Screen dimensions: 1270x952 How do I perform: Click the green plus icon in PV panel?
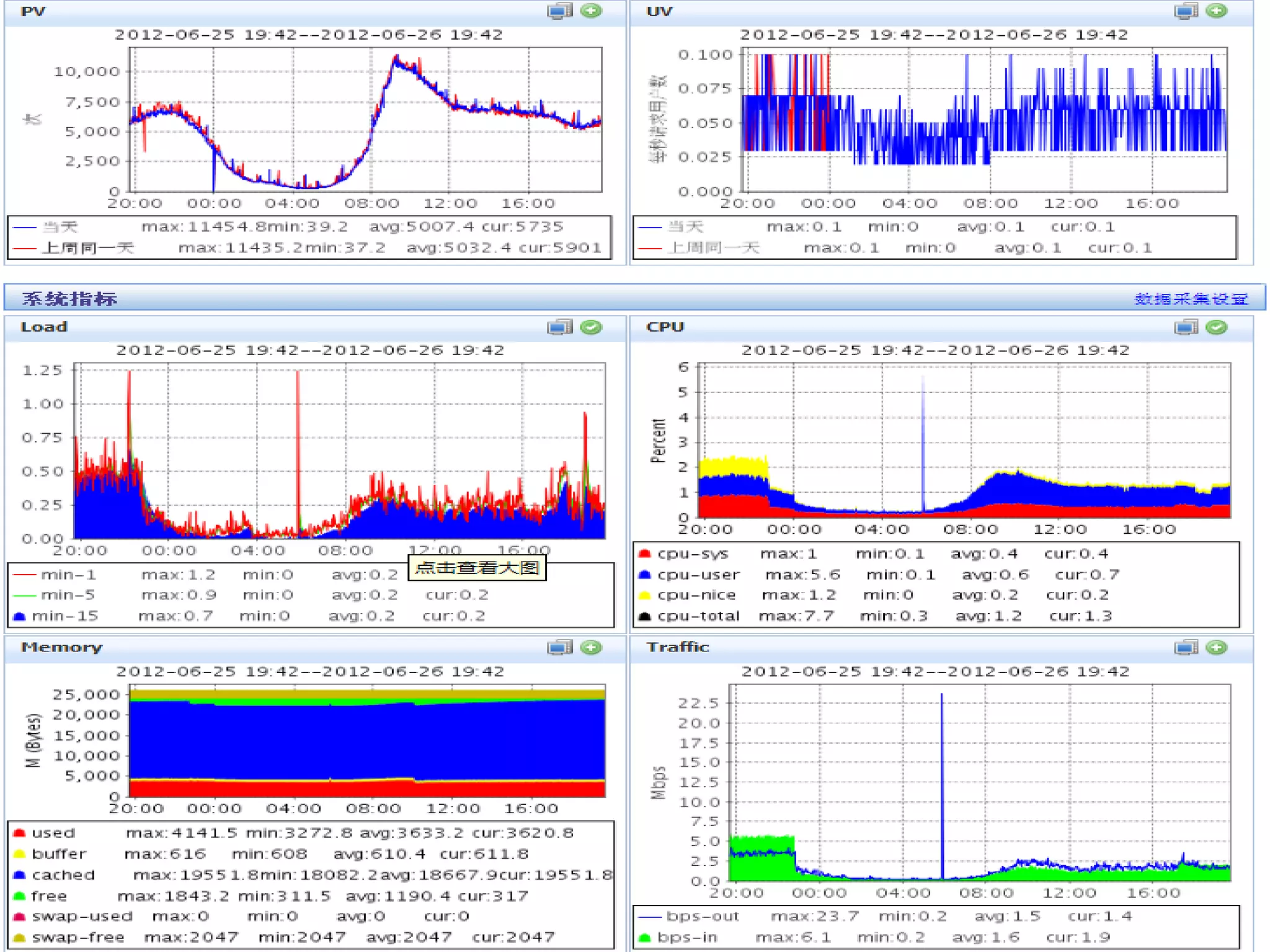pyautogui.click(x=591, y=11)
